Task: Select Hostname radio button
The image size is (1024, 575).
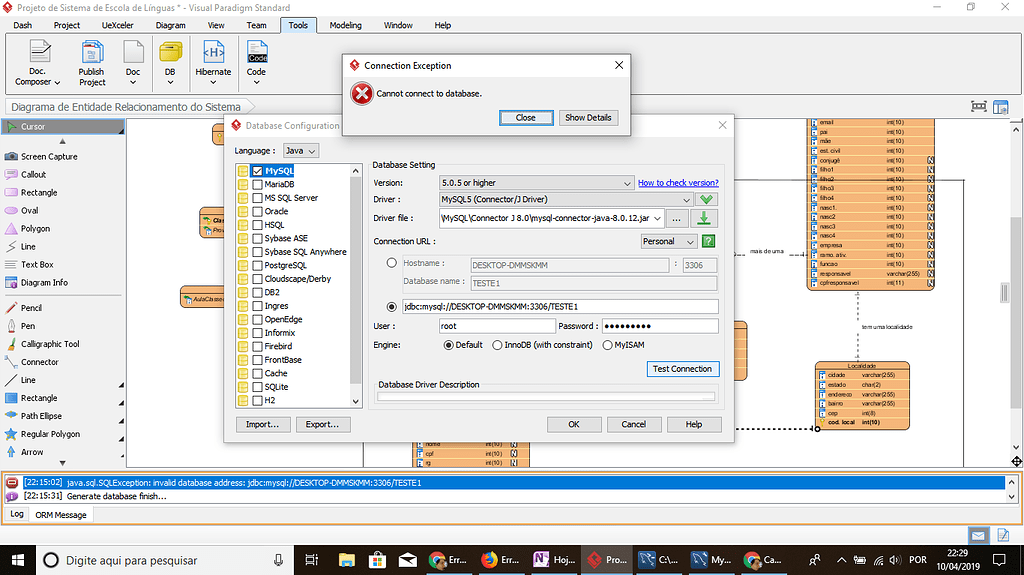Action: pyautogui.click(x=391, y=263)
